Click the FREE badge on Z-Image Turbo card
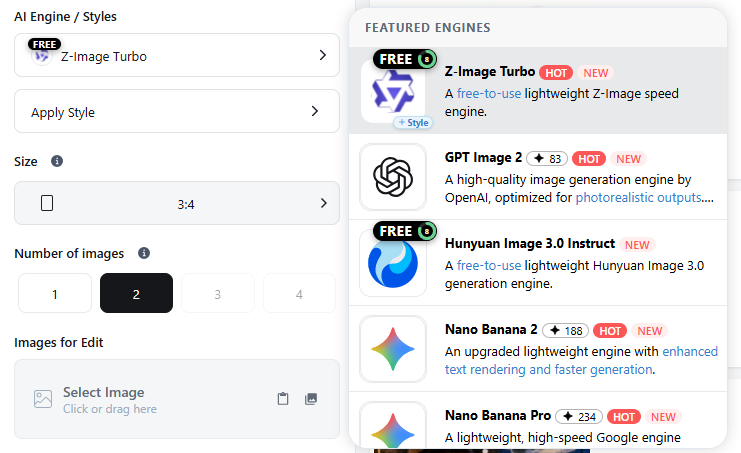Viewport: 741px width, 453px height. tap(405, 59)
